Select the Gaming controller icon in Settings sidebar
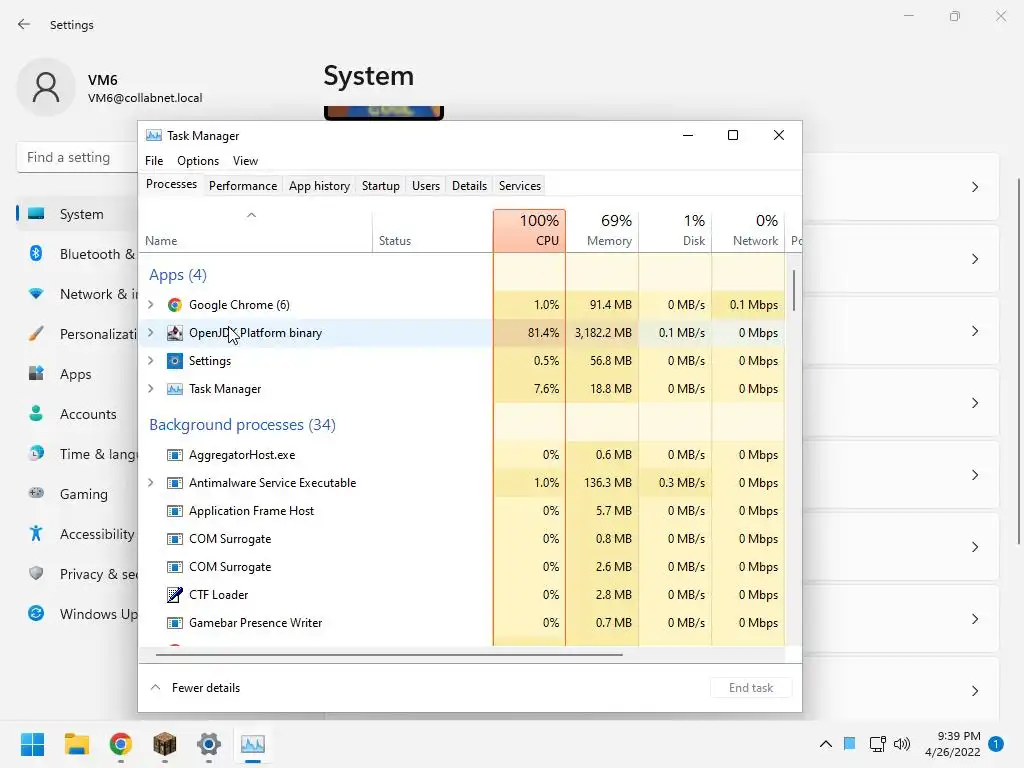 tap(36, 494)
